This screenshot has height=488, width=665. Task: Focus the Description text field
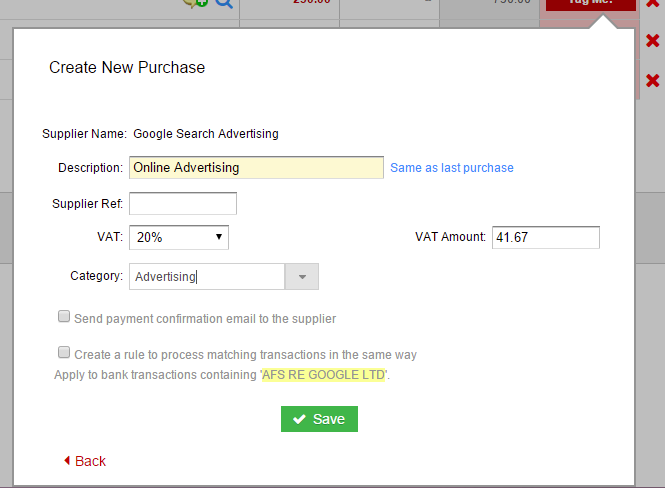(256, 168)
